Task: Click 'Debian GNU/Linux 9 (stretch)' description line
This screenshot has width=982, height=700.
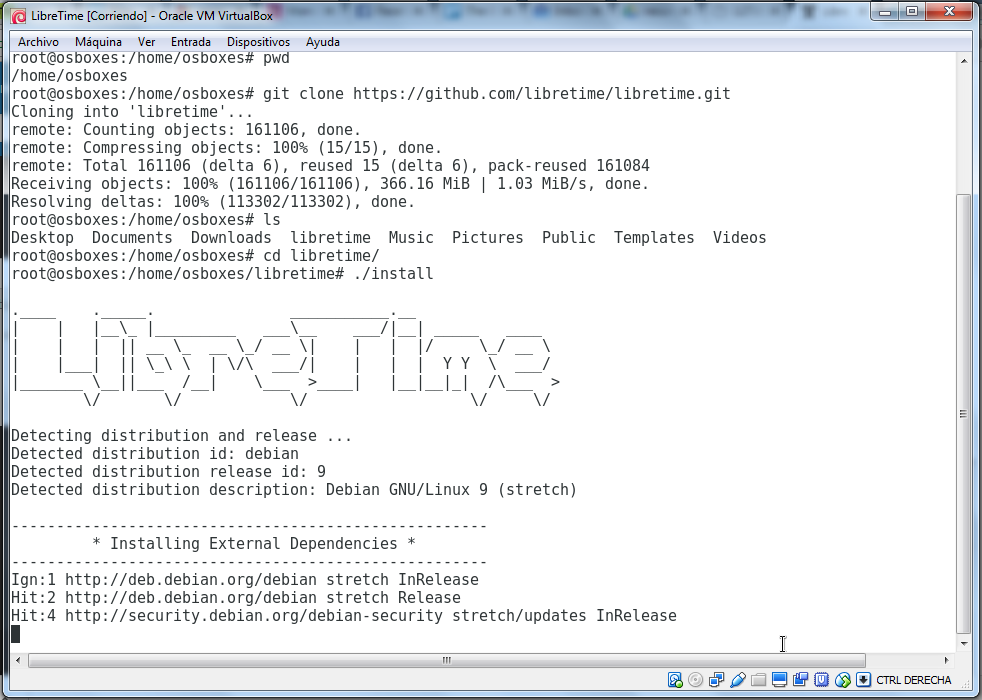Action: [294, 490]
